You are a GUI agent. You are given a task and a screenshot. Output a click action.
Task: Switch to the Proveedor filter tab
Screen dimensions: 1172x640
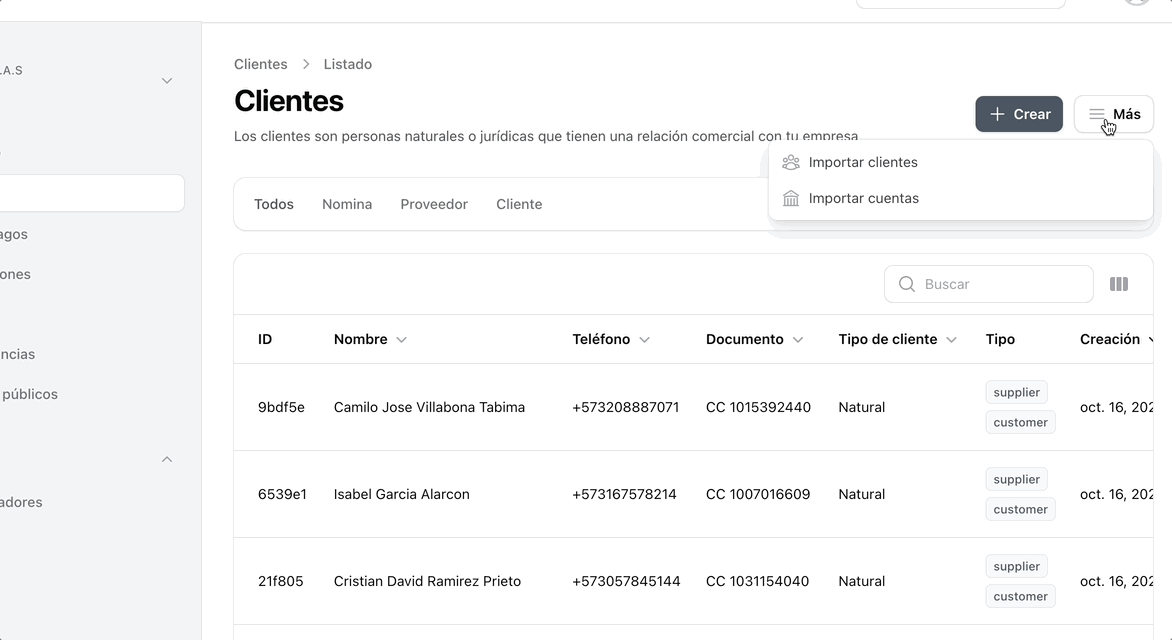434,204
